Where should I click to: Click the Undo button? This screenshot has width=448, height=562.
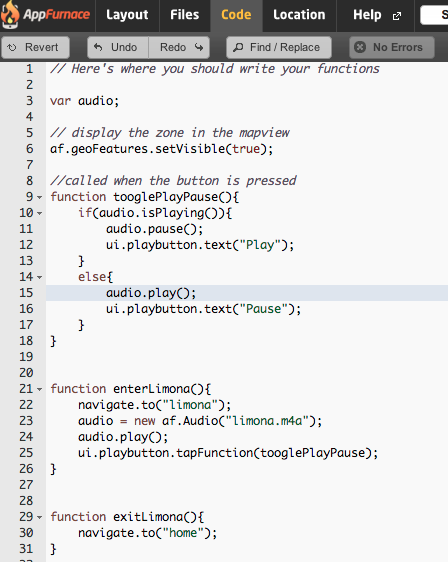(118, 47)
